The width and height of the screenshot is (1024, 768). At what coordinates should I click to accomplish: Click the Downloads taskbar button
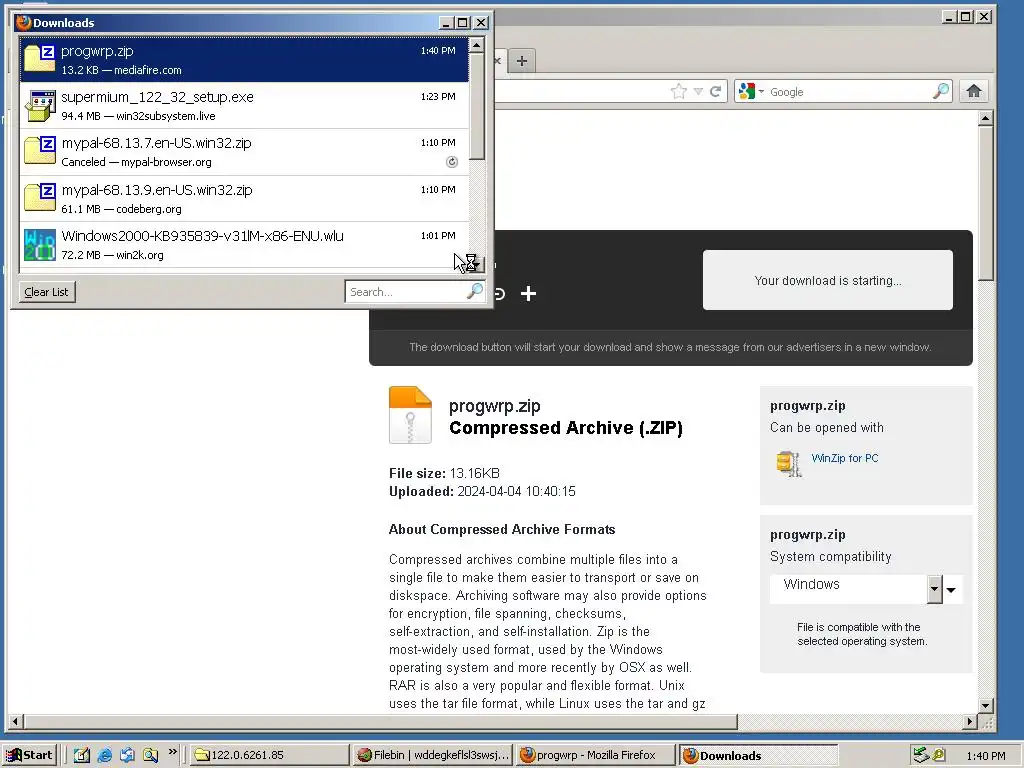tap(758, 755)
